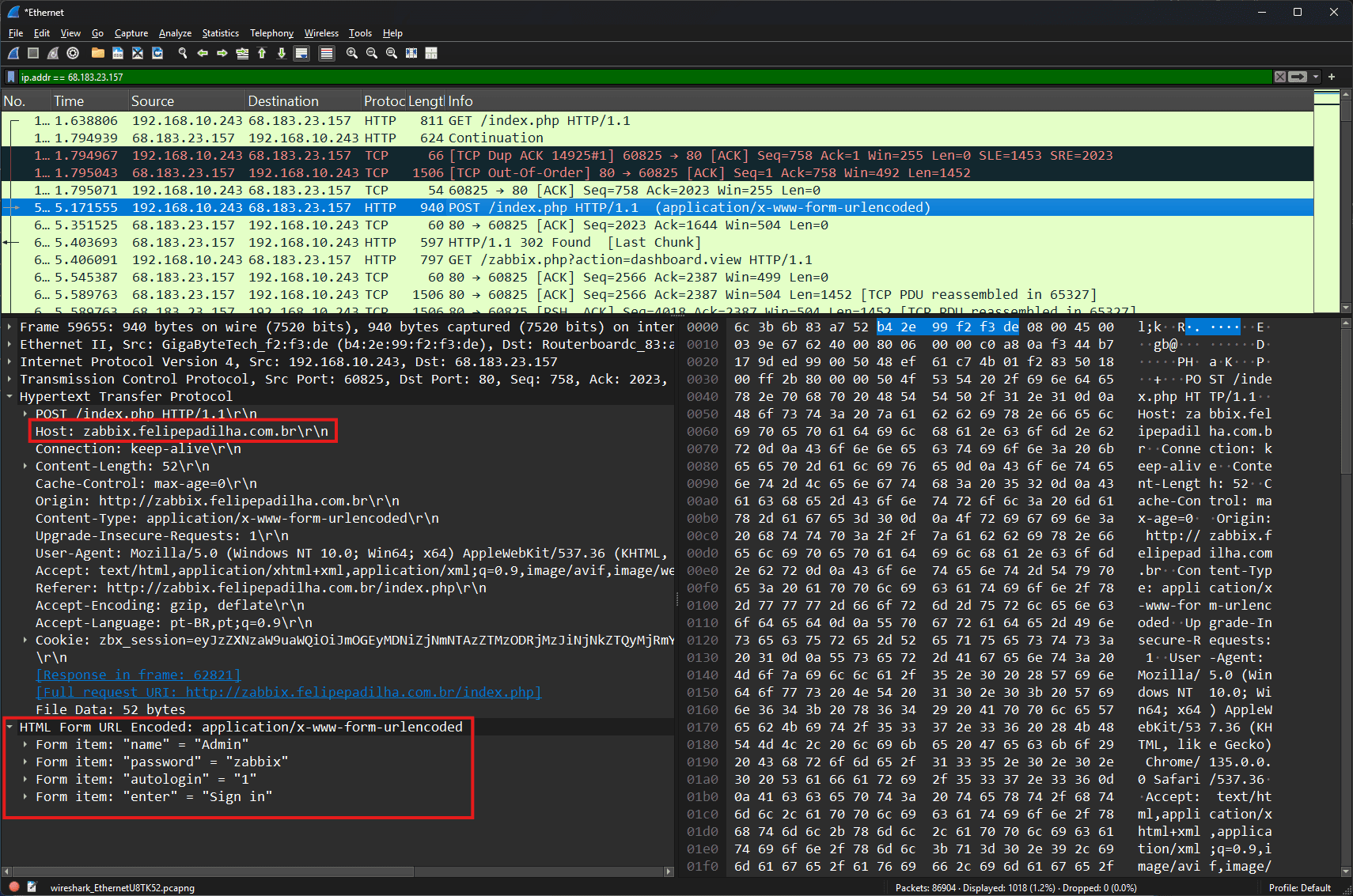Expand Transmission Control Protocol section
Screen dimensions: 1353x896
[9, 379]
